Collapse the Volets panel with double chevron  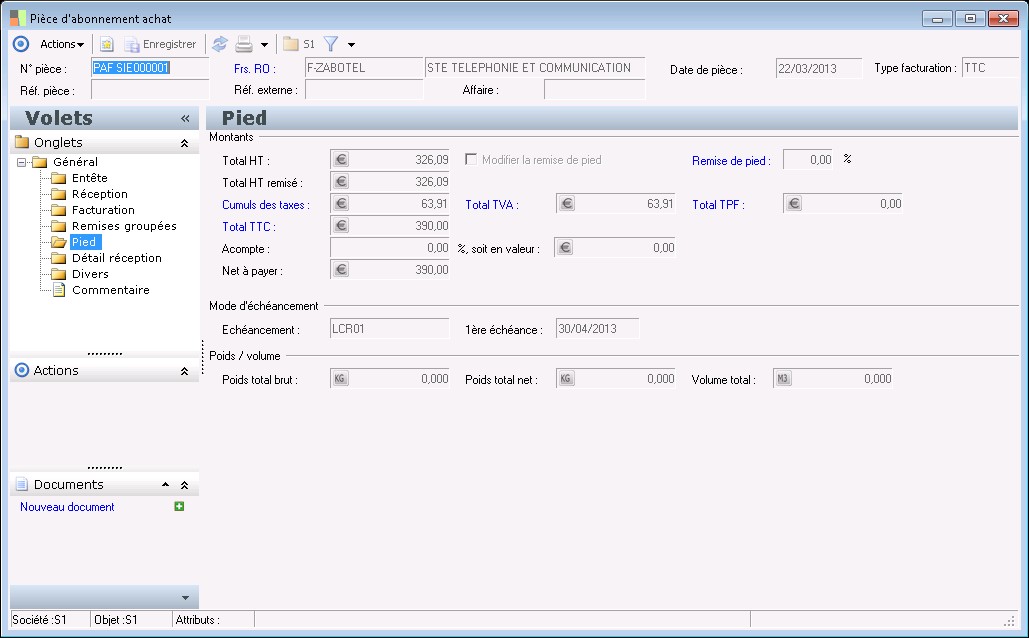pos(185,118)
